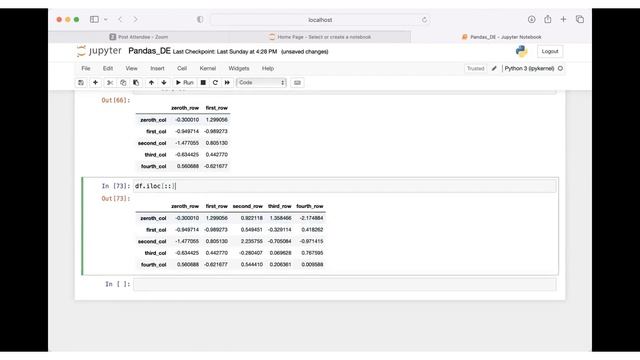Click into the df.iloc[::] code cell
640x360 pixels.
(x=344, y=186)
